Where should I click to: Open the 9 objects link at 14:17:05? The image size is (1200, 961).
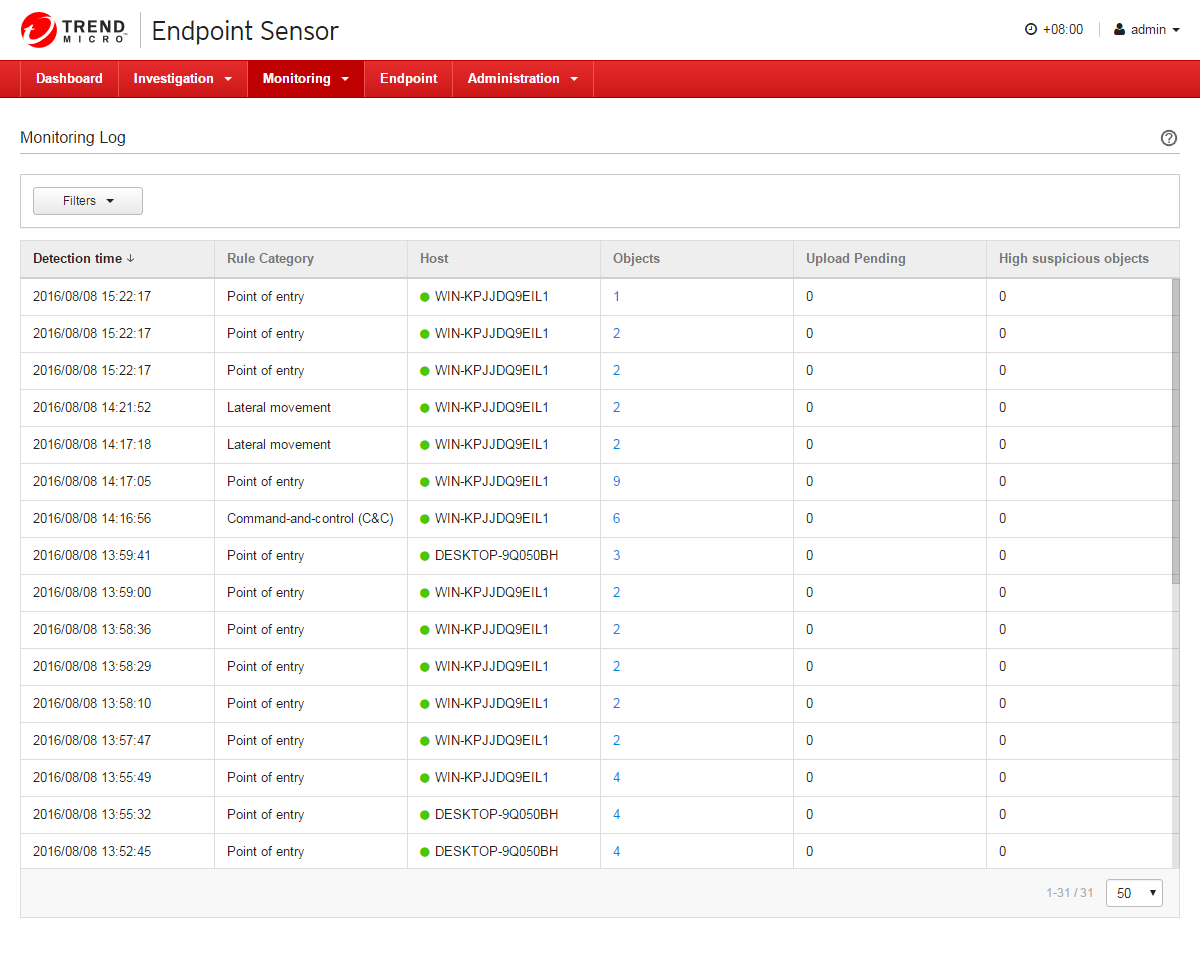(x=617, y=482)
